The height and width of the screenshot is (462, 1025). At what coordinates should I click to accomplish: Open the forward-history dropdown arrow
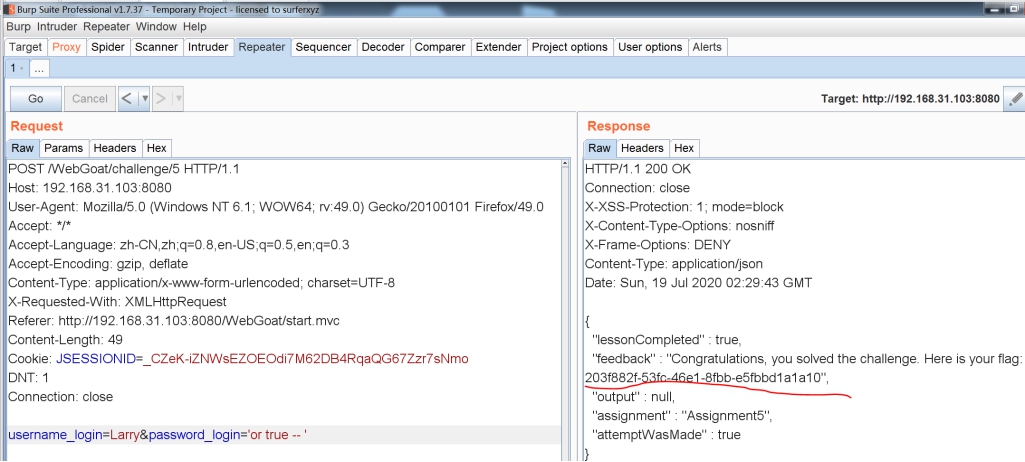pyautogui.click(x=178, y=99)
